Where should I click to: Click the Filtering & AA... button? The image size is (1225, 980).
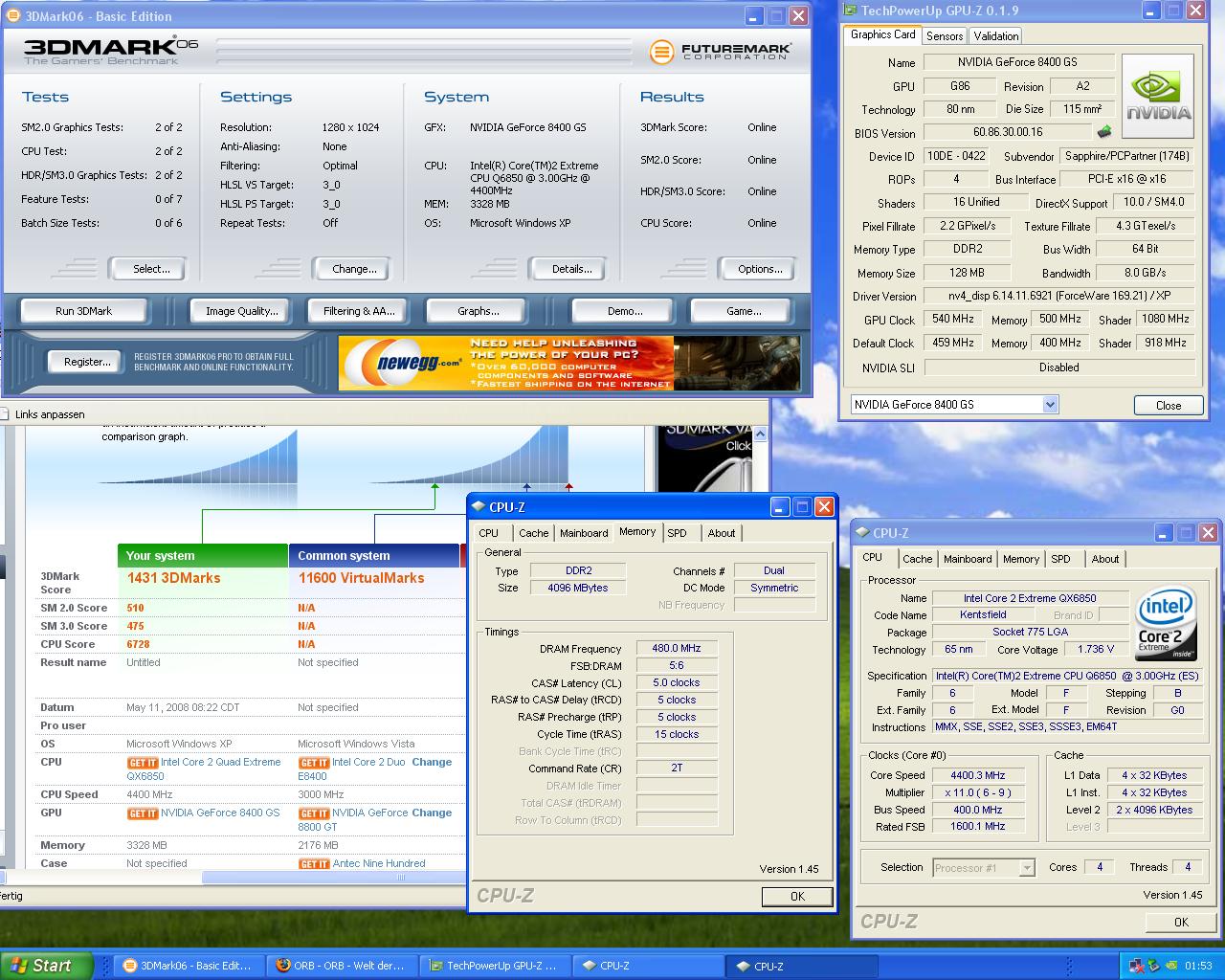click(x=359, y=311)
